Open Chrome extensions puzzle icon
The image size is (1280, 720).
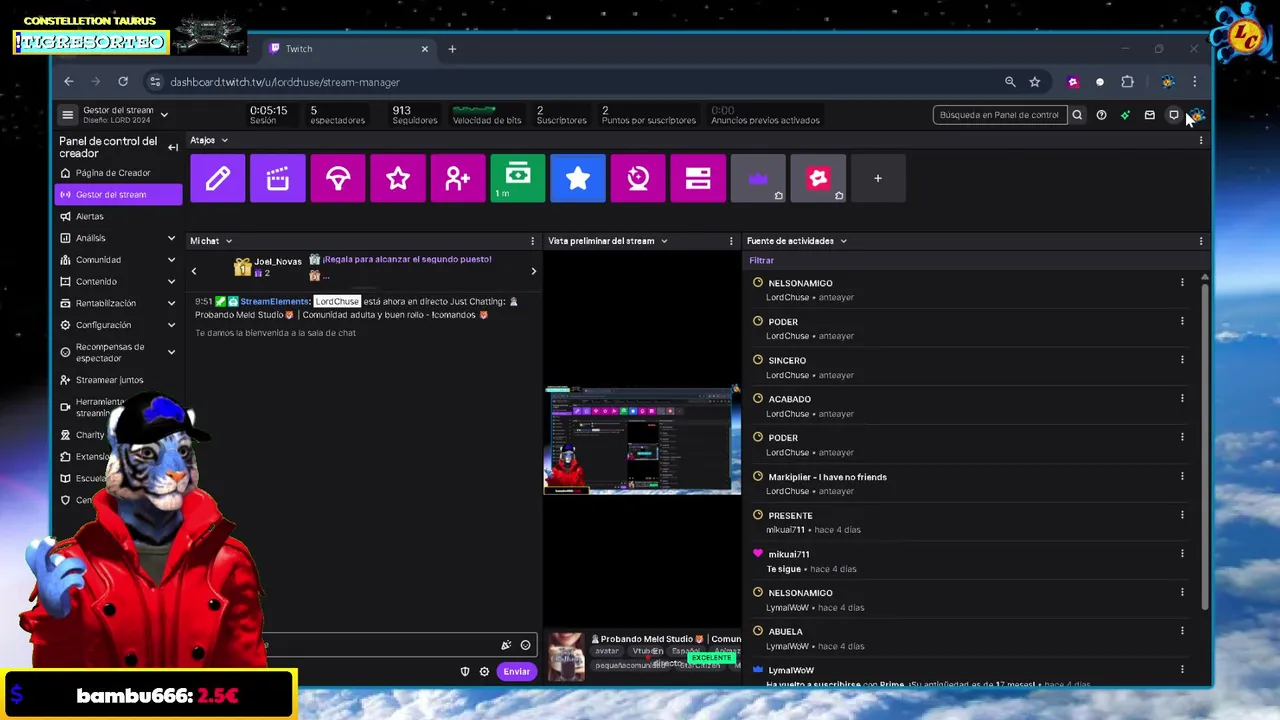(1127, 82)
